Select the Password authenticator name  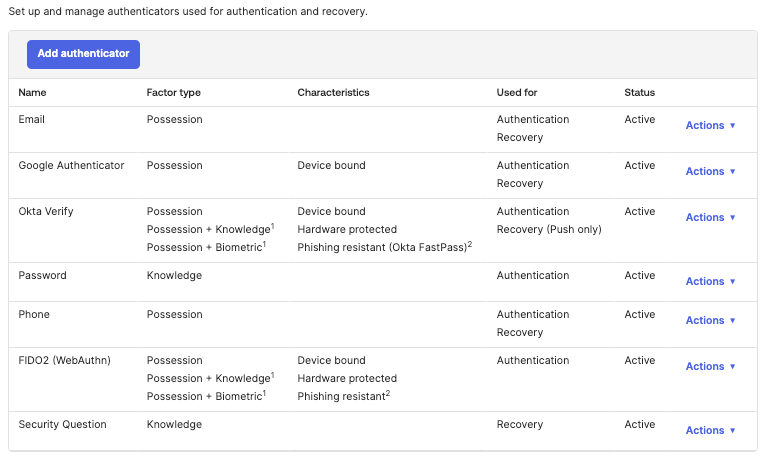(42, 276)
